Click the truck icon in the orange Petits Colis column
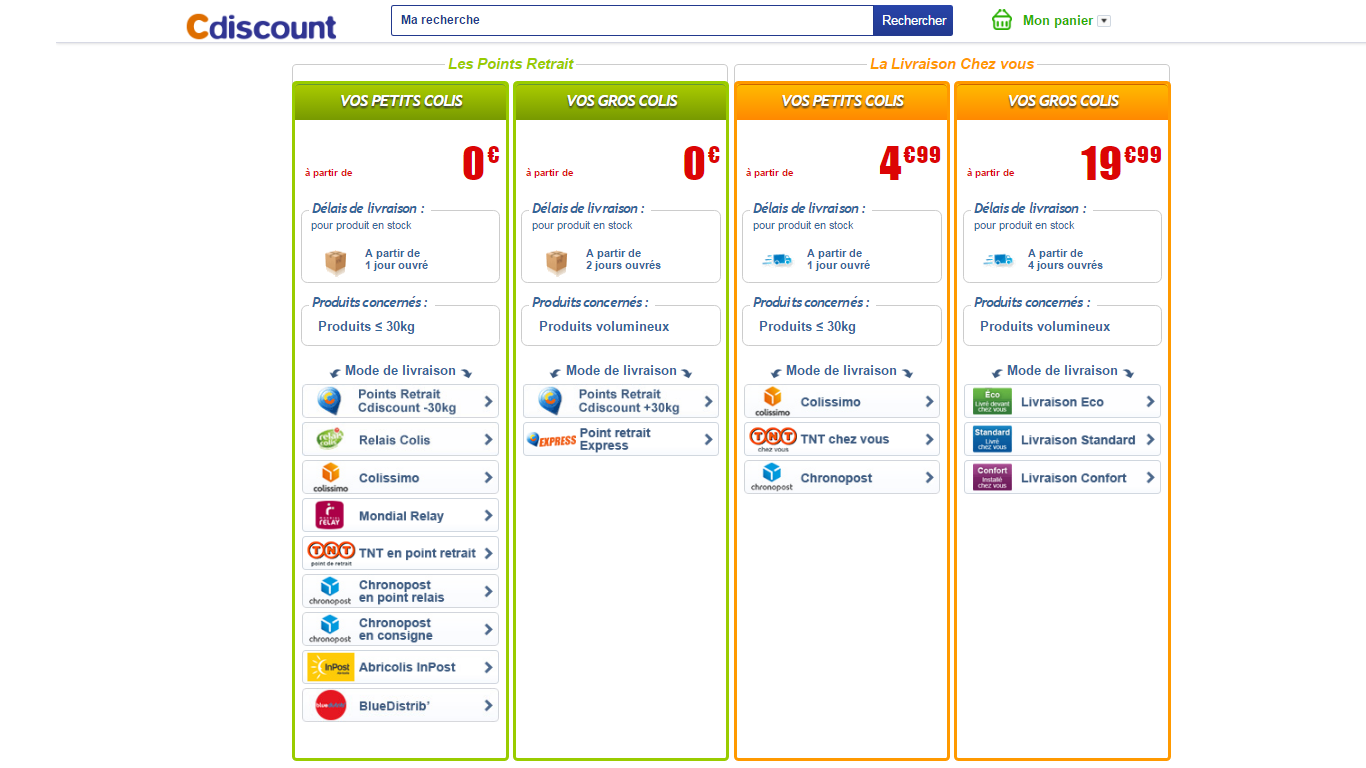Screen dimensions: 1366x768 click(x=777, y=260)
